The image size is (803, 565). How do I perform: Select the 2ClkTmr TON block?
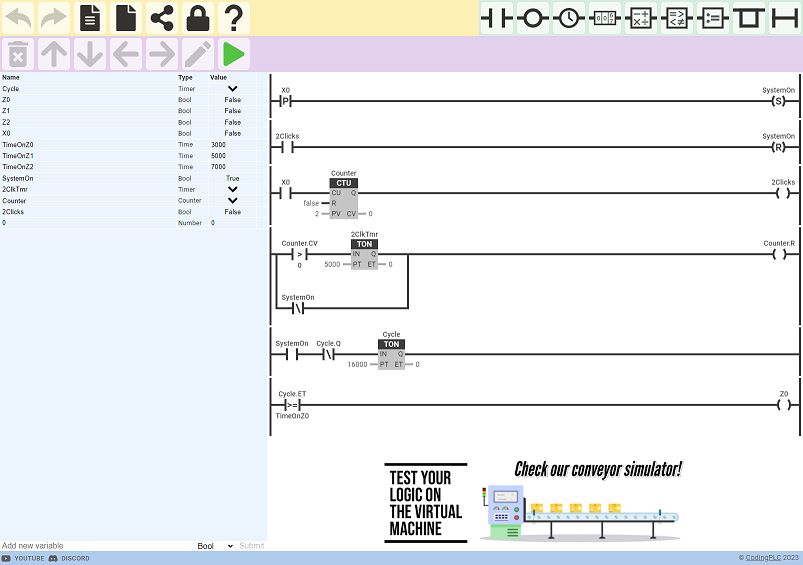point(365,254)
